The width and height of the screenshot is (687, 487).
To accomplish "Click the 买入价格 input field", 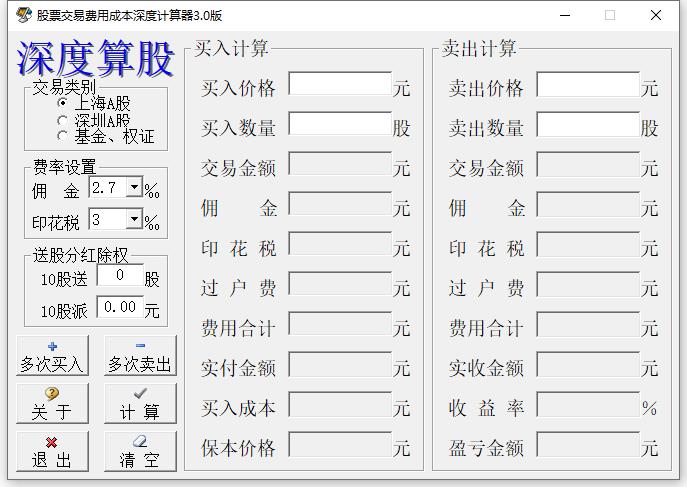I will pos(340,86).
